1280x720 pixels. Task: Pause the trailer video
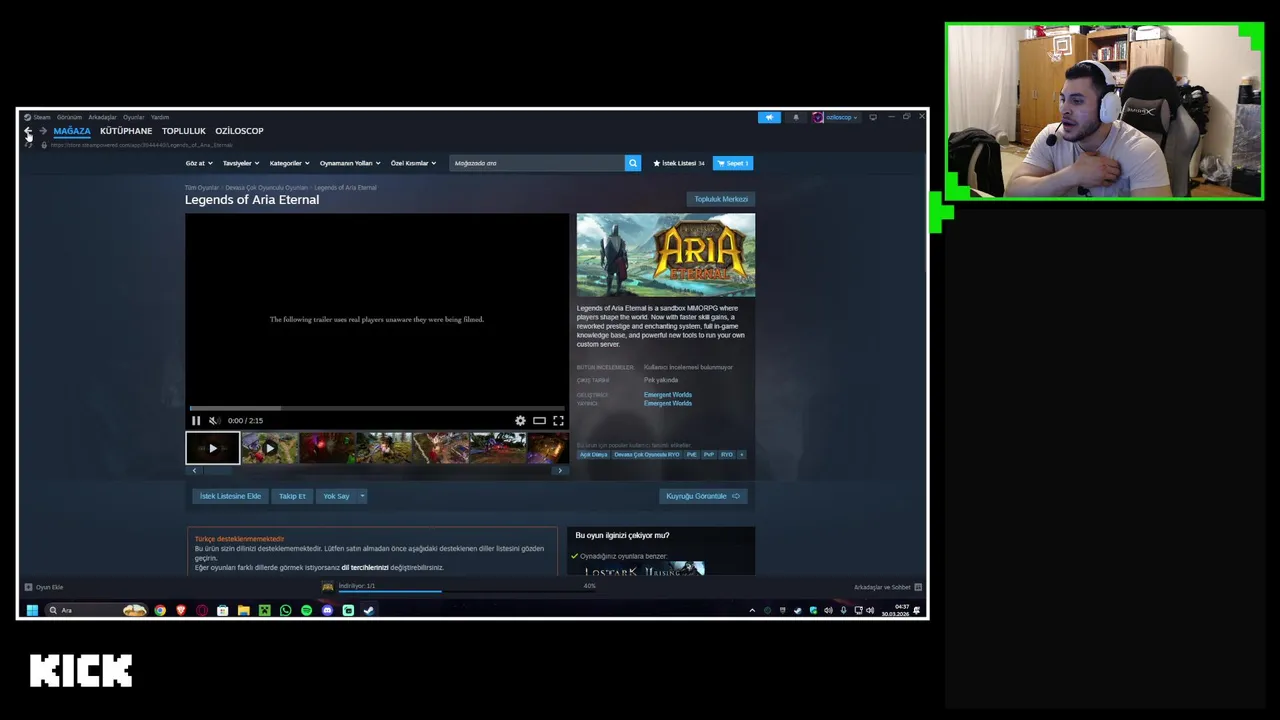(x=196, y=421)
